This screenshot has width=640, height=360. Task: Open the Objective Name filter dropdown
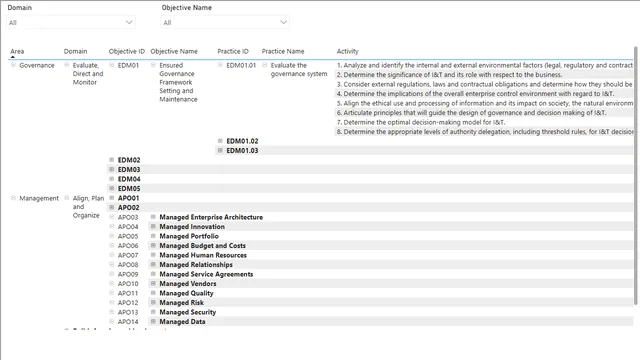[x=225, y=22]
